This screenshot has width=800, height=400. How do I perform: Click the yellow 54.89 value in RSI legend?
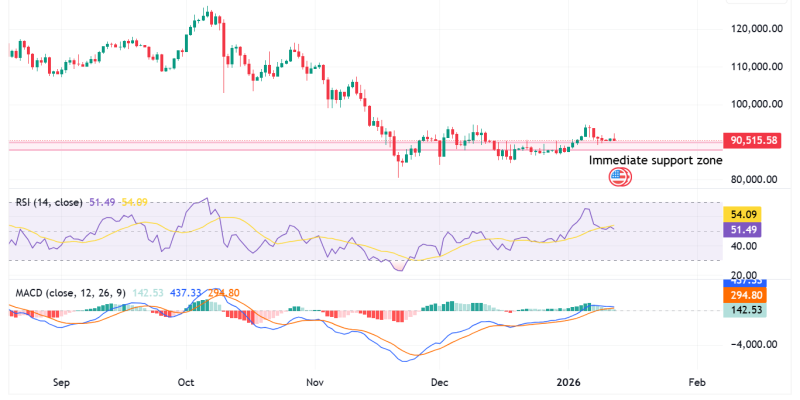tap(135, 202)
